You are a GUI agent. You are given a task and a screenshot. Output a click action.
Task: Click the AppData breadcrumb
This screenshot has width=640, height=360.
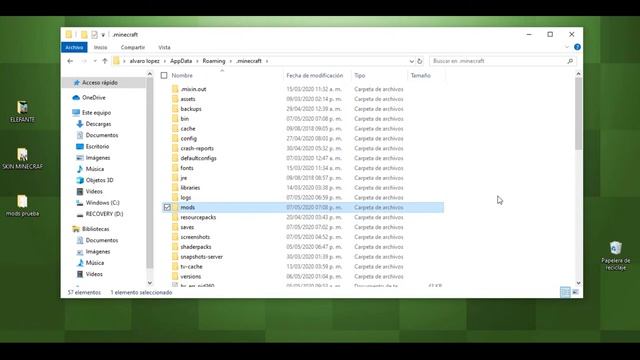tap(181, 61)
